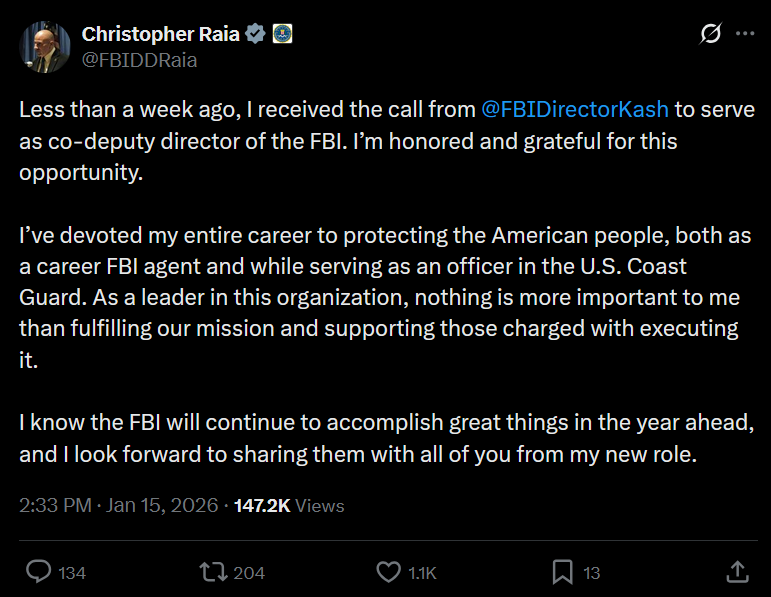View the 147.2K Views analytics
Viewport: 771px width, 597px height.
pyautogui.click(x=289, y=505)
